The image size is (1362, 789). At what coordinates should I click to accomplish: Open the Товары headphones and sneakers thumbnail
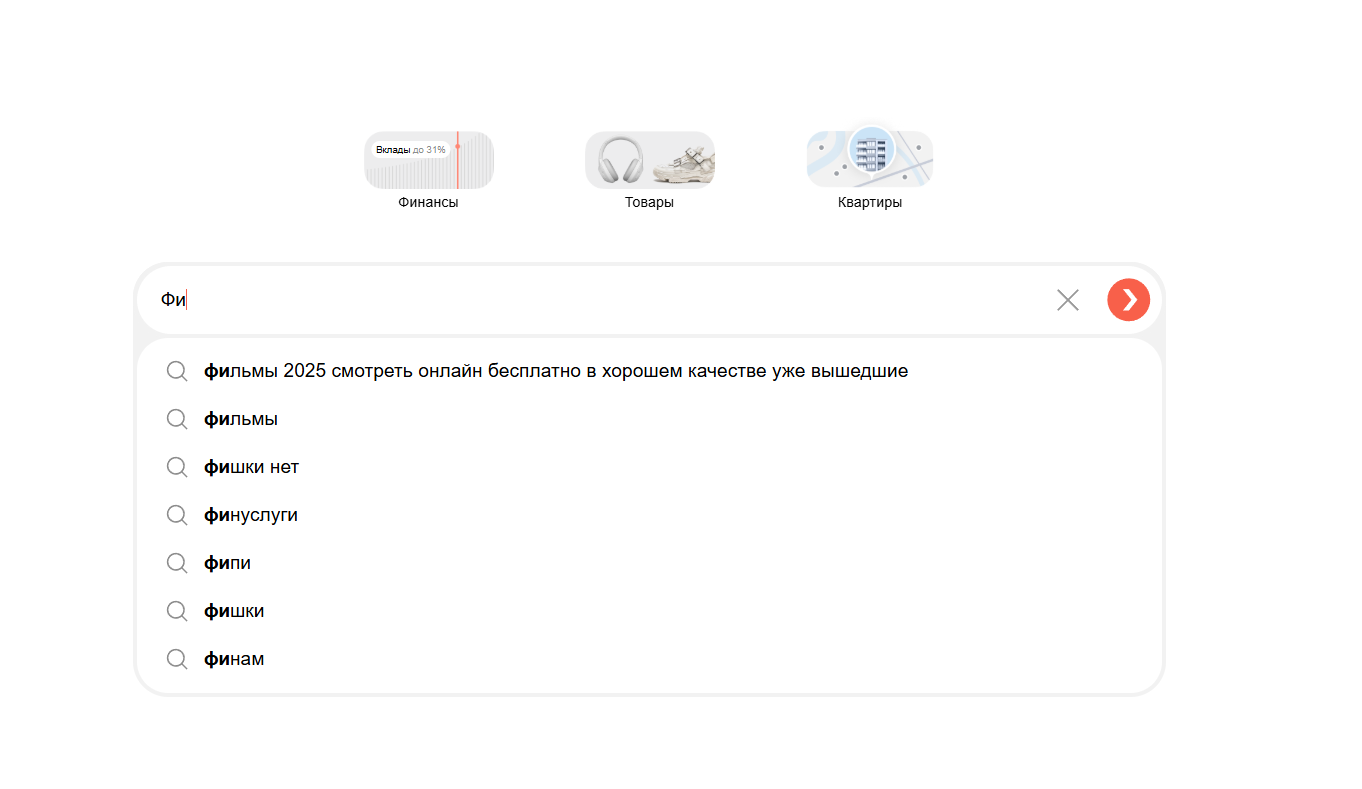point(649,160)
